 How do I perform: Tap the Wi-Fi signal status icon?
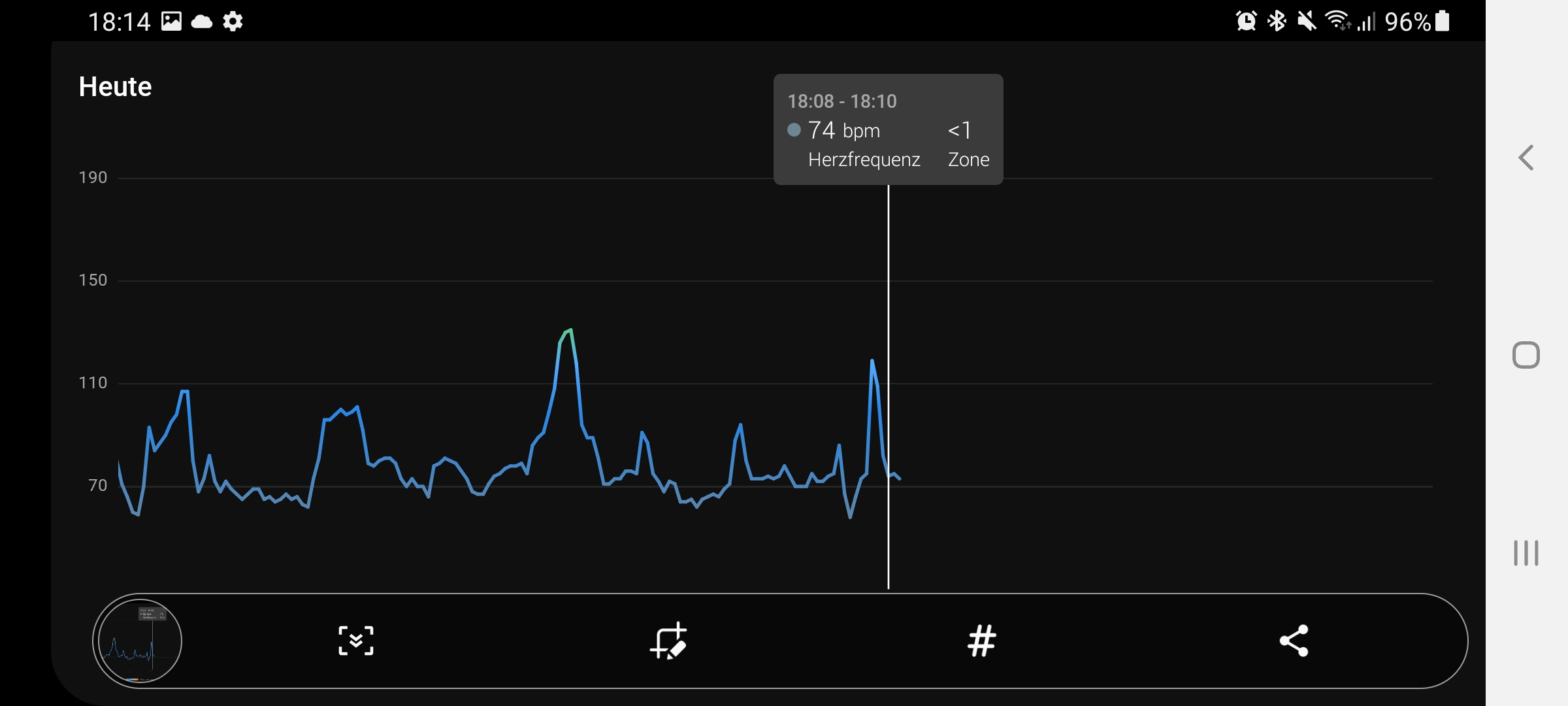(1337, 22)
